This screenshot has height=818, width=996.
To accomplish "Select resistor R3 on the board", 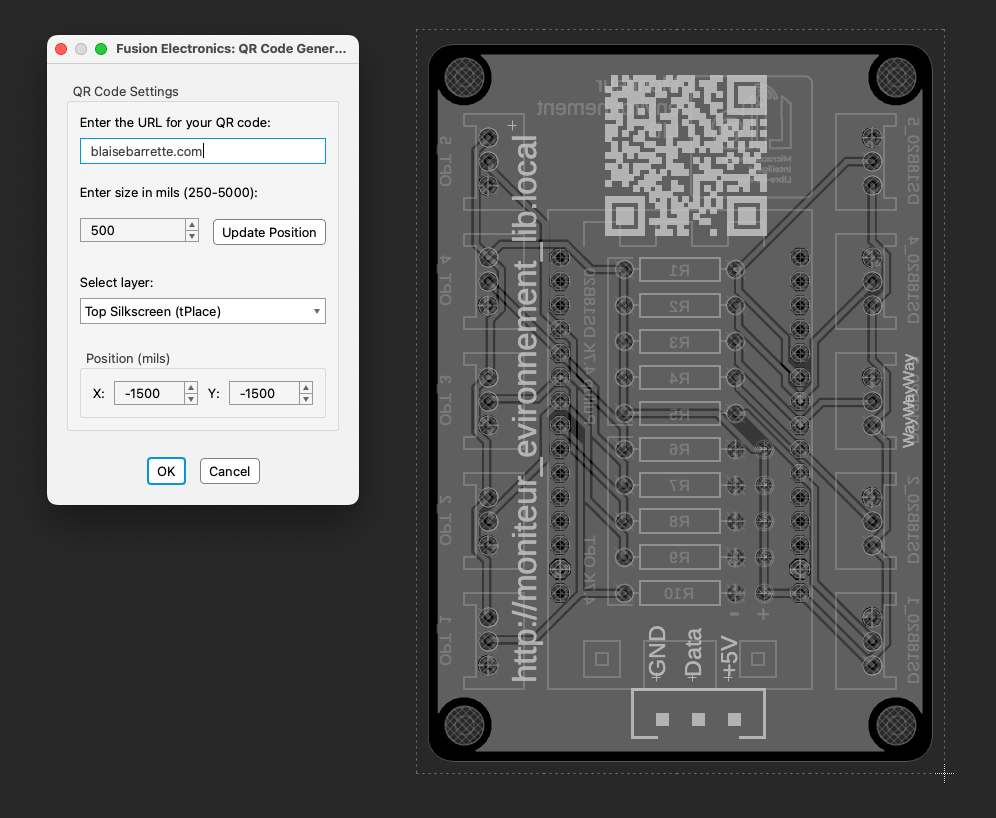I will click(680, 342).
